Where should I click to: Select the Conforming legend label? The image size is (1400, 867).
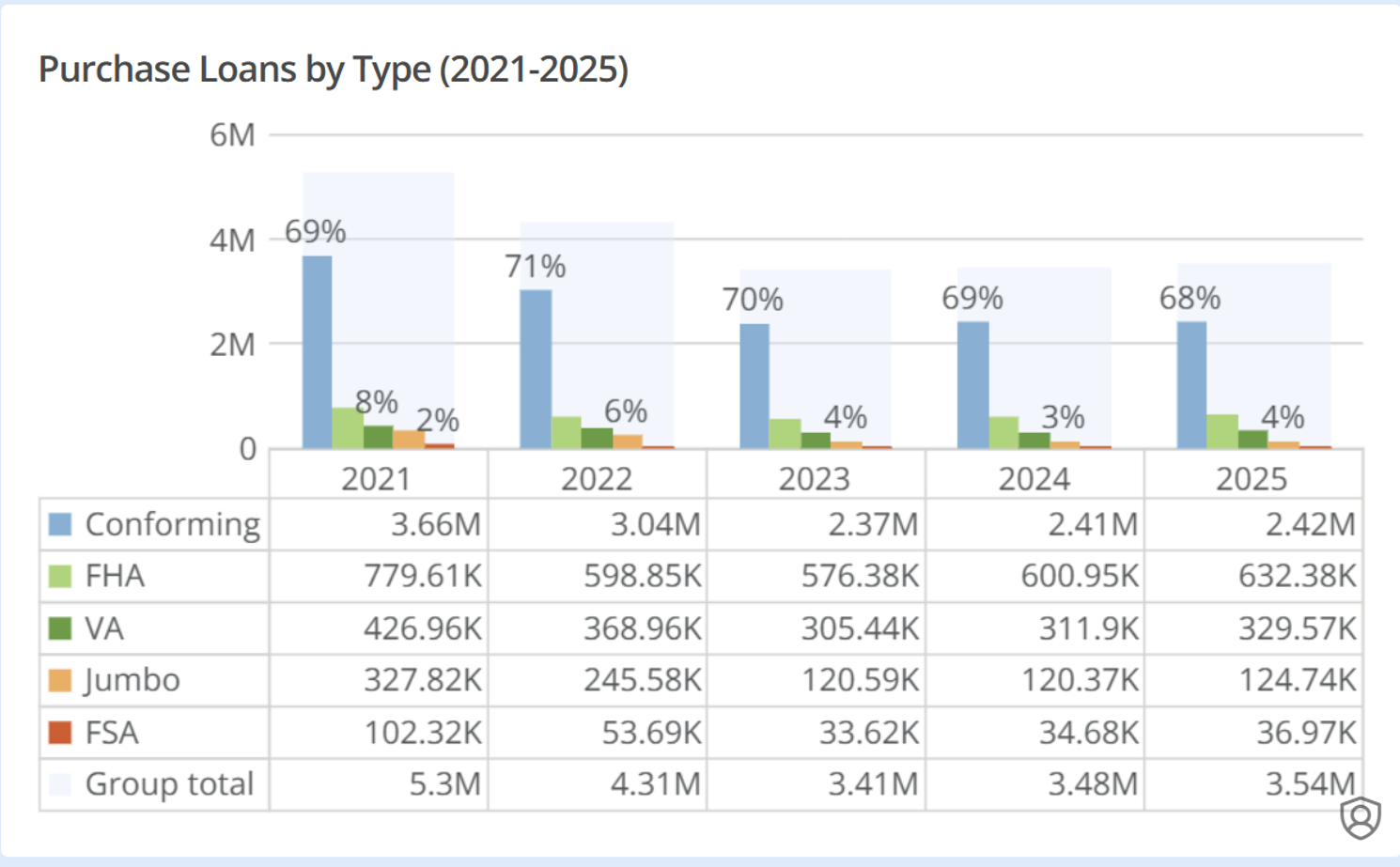173,524
